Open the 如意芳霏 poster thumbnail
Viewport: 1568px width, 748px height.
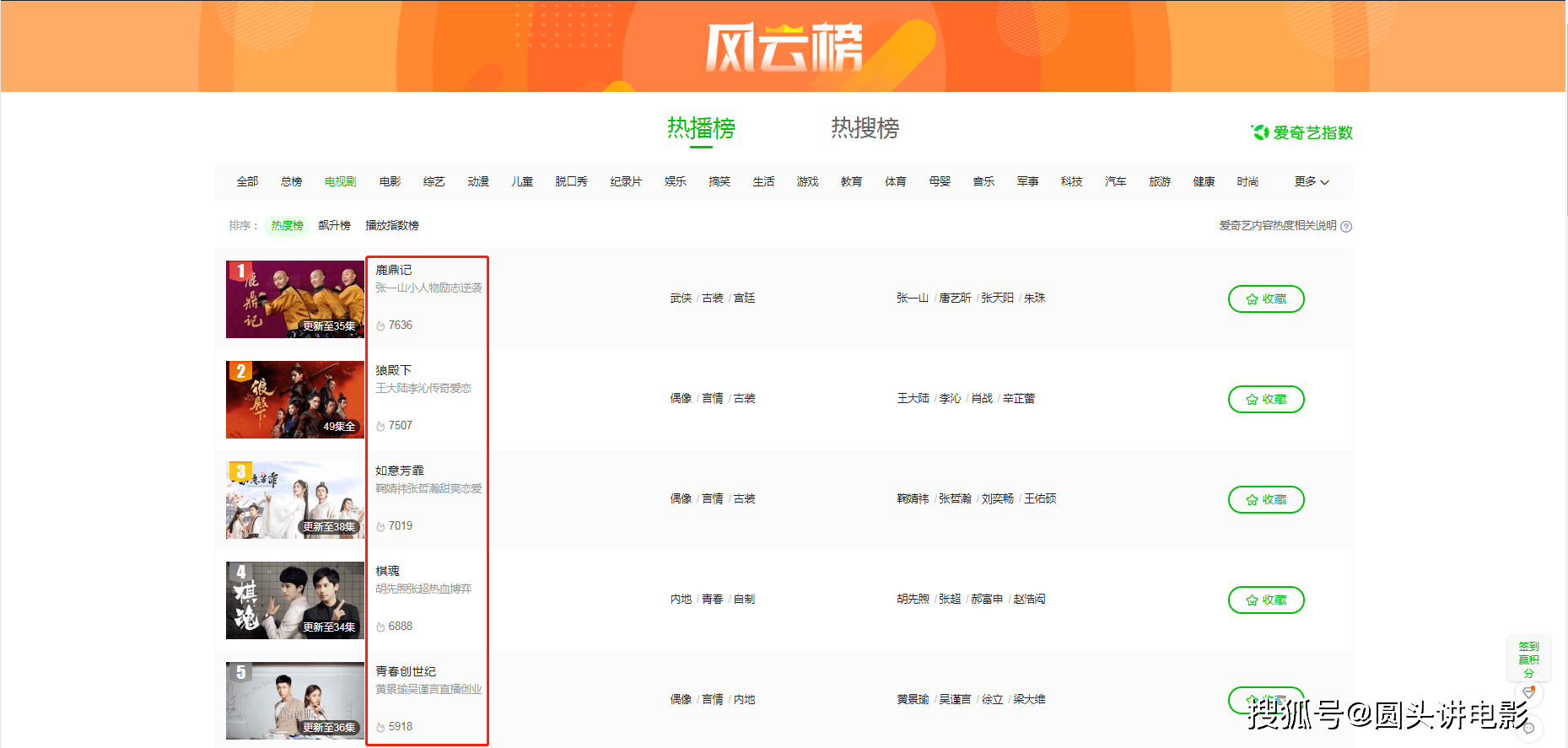[x=295, y=500]
